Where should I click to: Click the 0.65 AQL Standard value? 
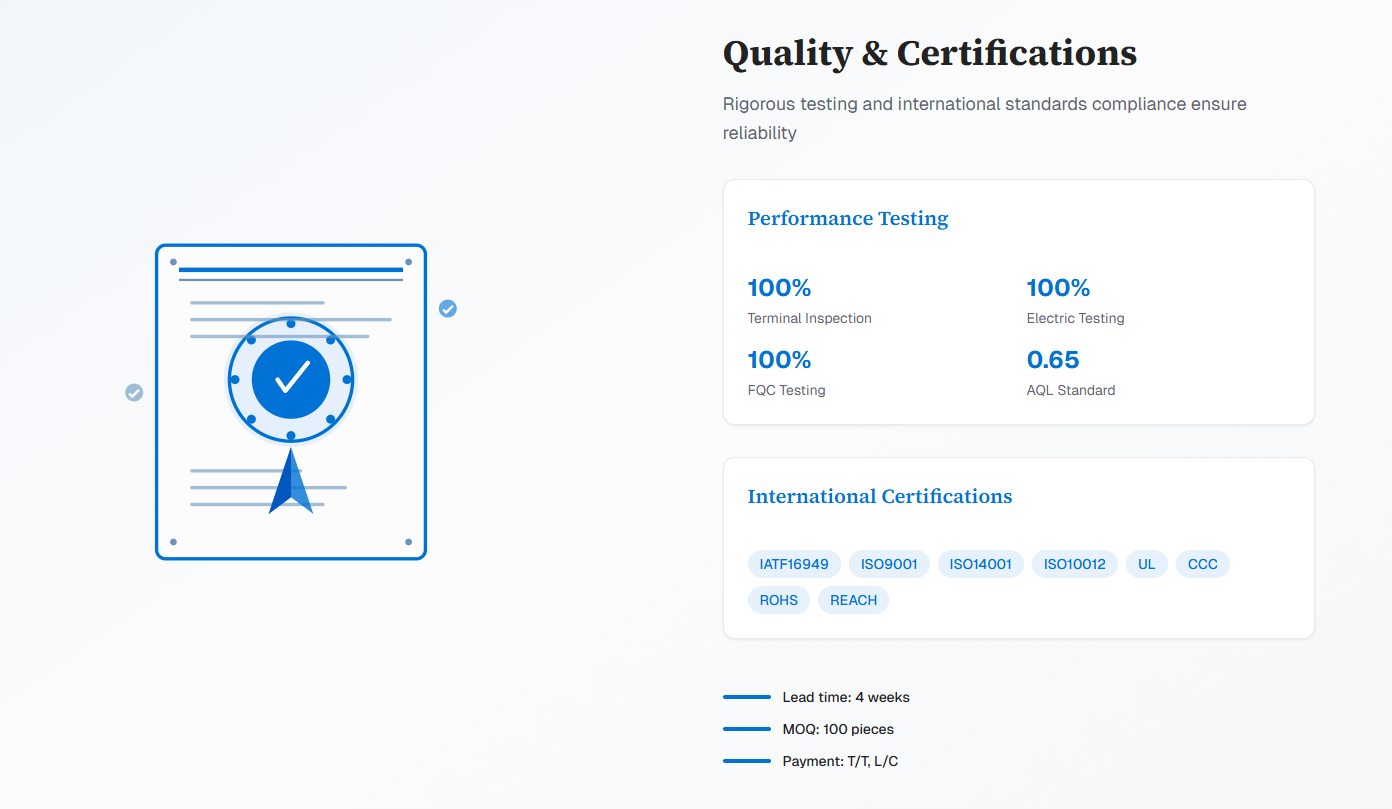(x=1053, y=360)
